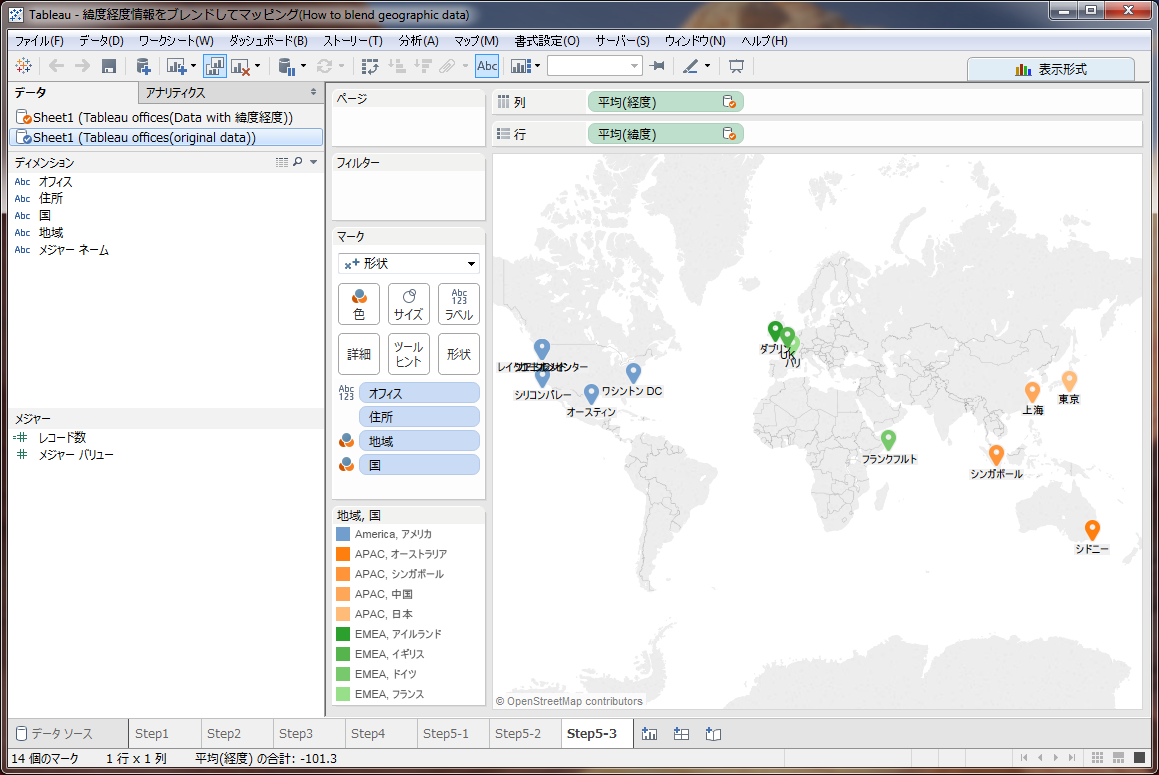Screen dimensions: 1159x775
Task: Toggle mark labels Abc button
Action: (x=487, y=66)
